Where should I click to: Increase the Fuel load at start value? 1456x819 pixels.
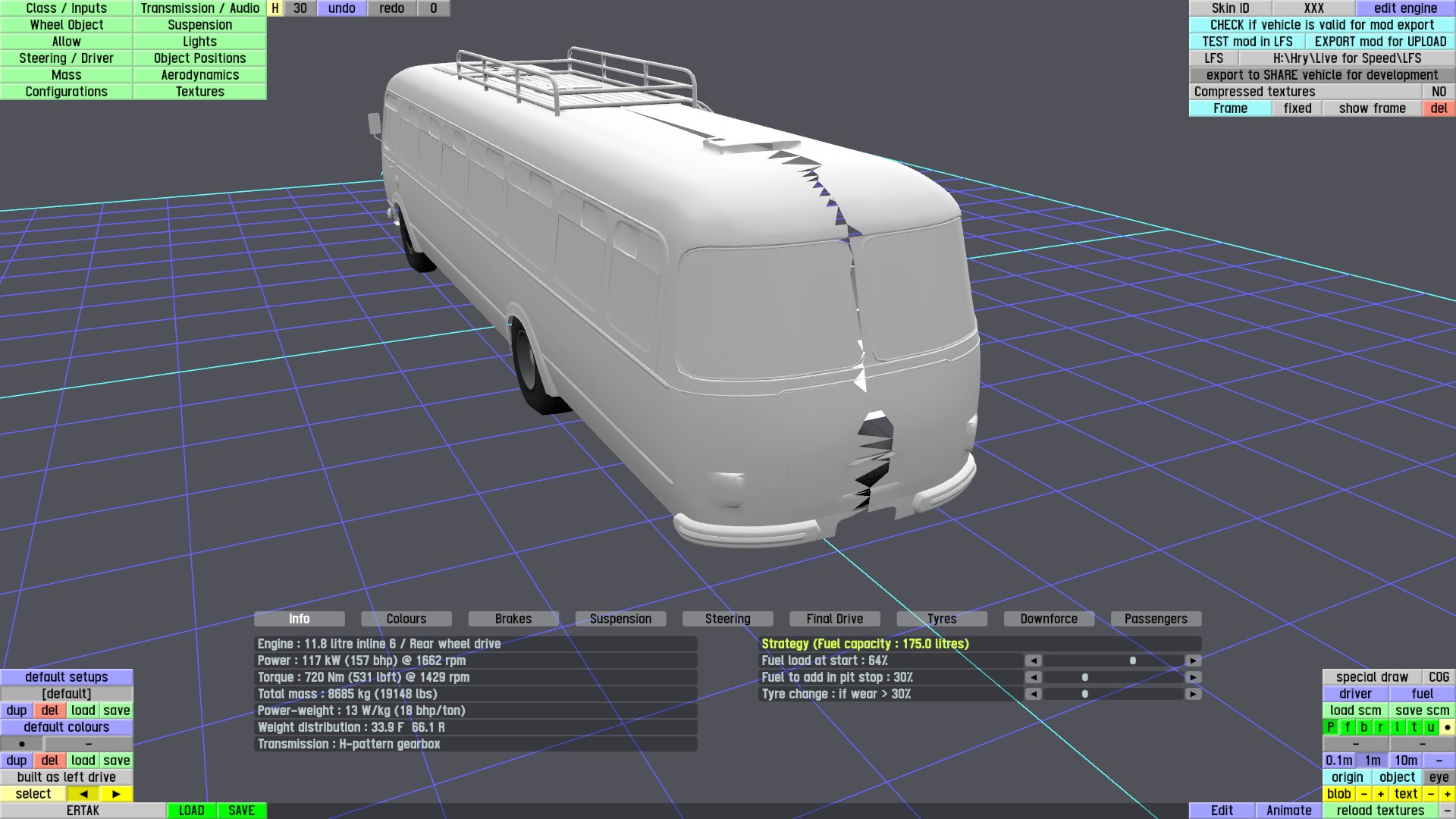(x=1193, y=661)
